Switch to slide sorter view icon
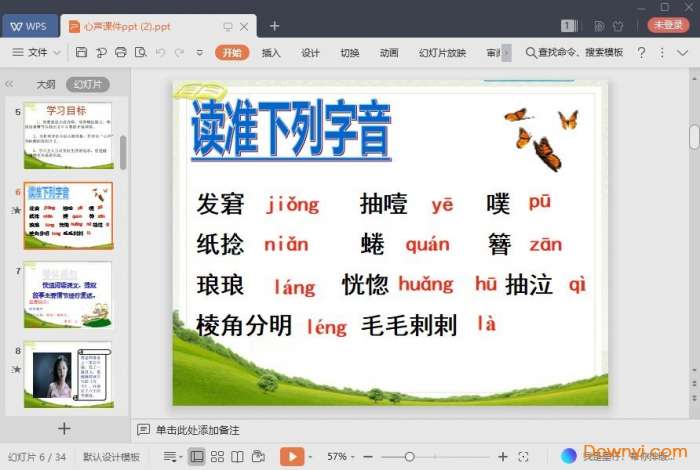Image resolution: width=700 pixels, height=470 pixels. coord(217,456)
